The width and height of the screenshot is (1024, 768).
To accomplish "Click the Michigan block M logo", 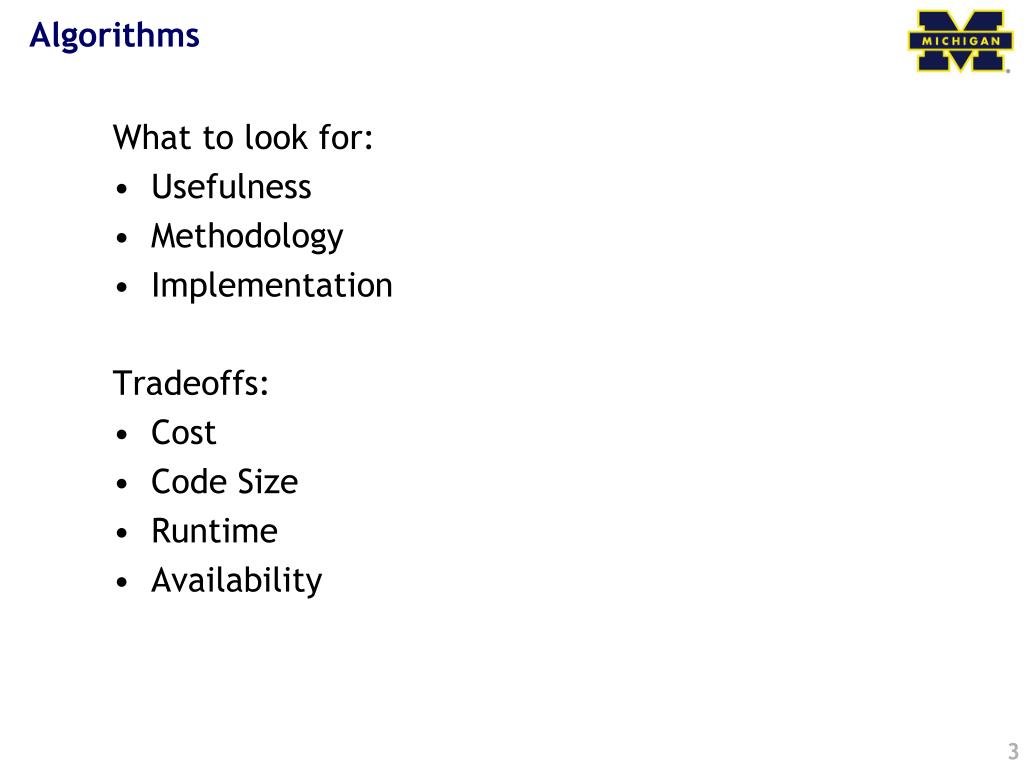I will 960,40.
